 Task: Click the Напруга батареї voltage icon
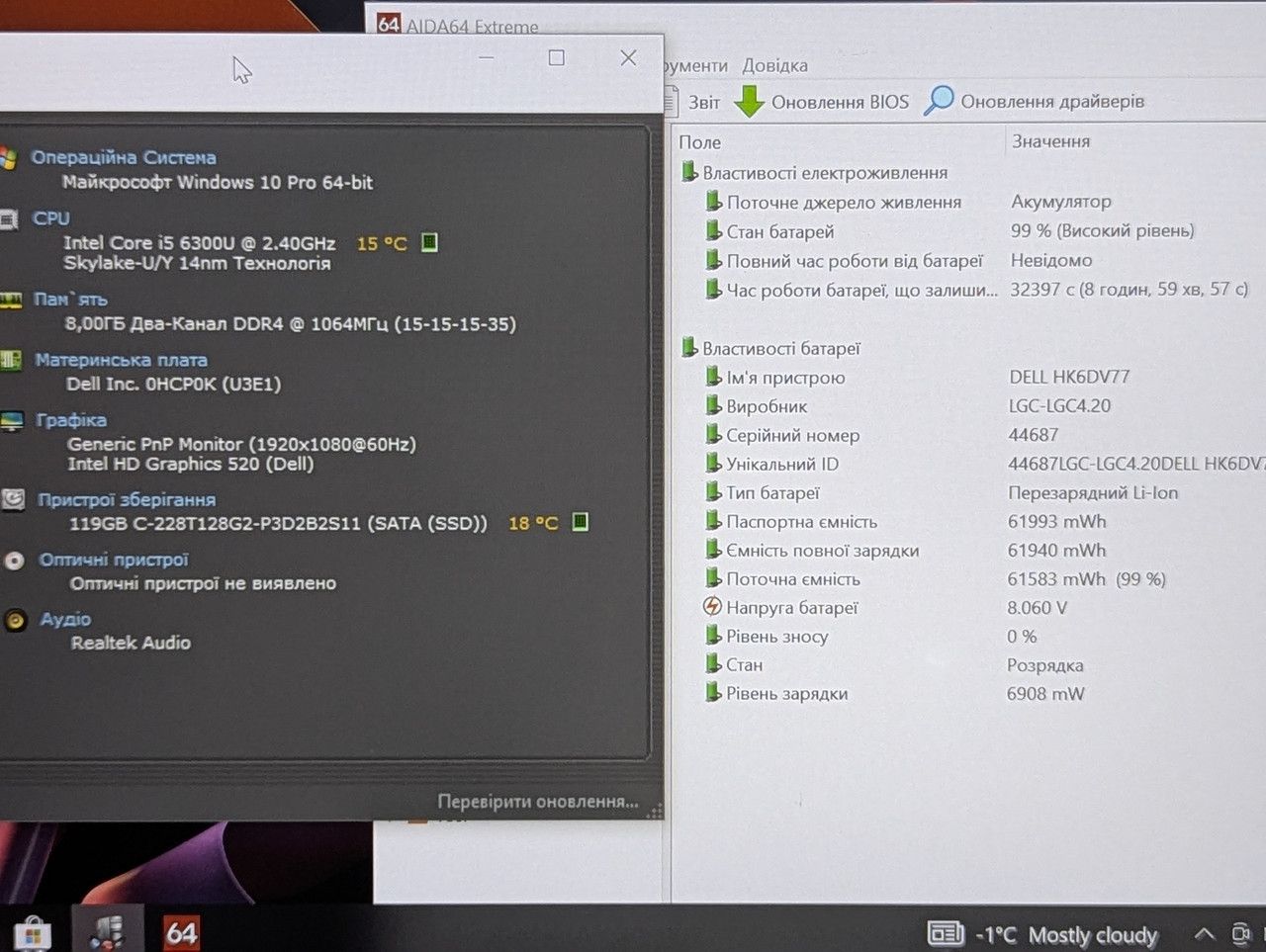(712, 607)
